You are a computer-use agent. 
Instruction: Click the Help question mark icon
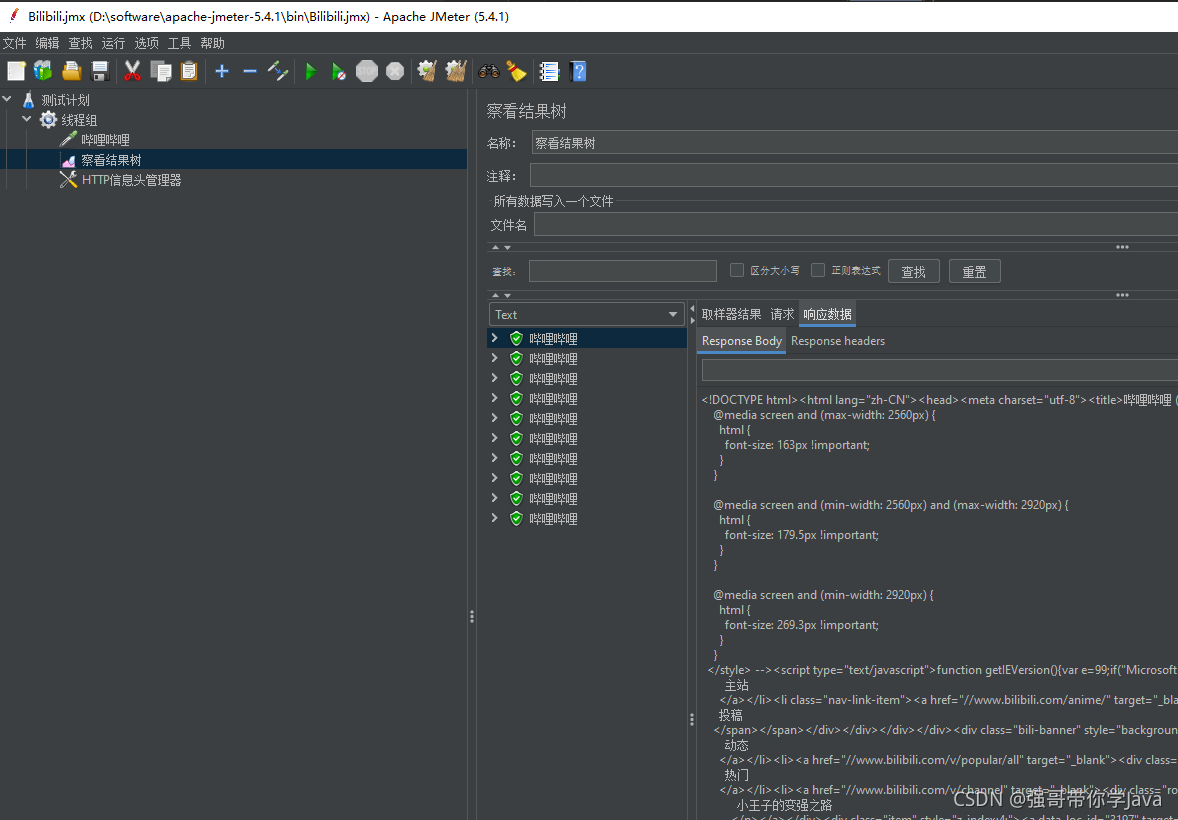578,71
